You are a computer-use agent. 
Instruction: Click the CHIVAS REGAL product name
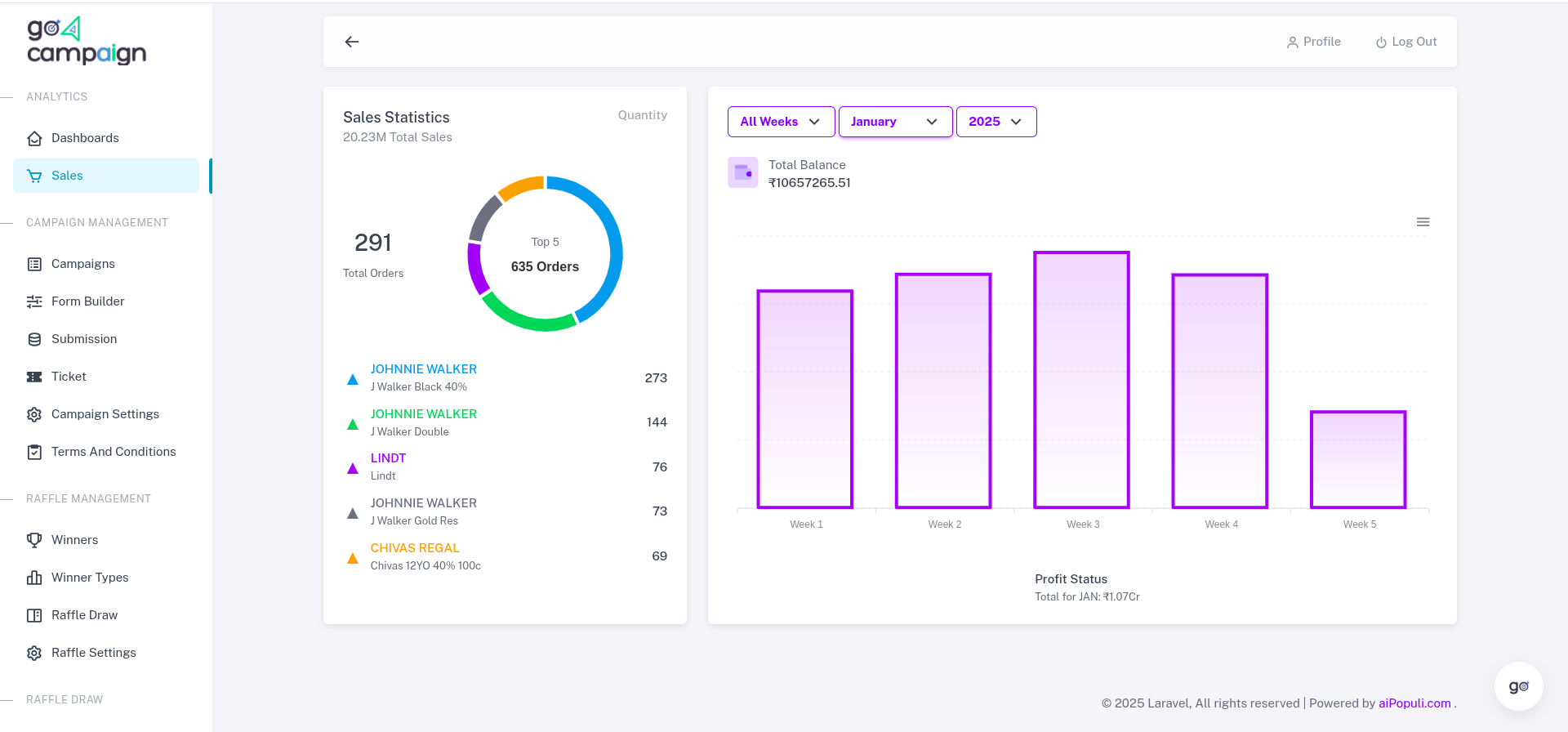coord(415,548)
